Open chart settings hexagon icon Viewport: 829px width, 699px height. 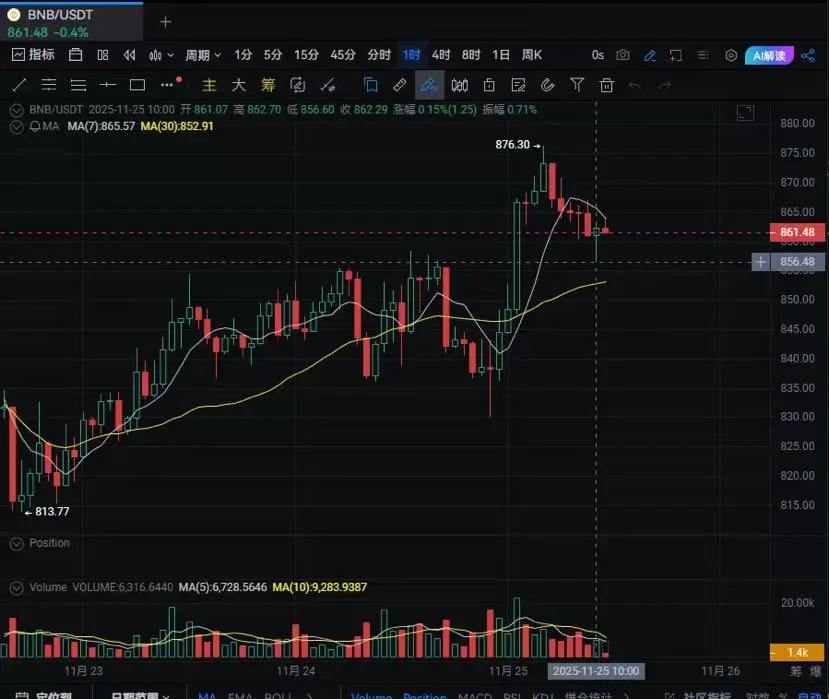point(731,56)
